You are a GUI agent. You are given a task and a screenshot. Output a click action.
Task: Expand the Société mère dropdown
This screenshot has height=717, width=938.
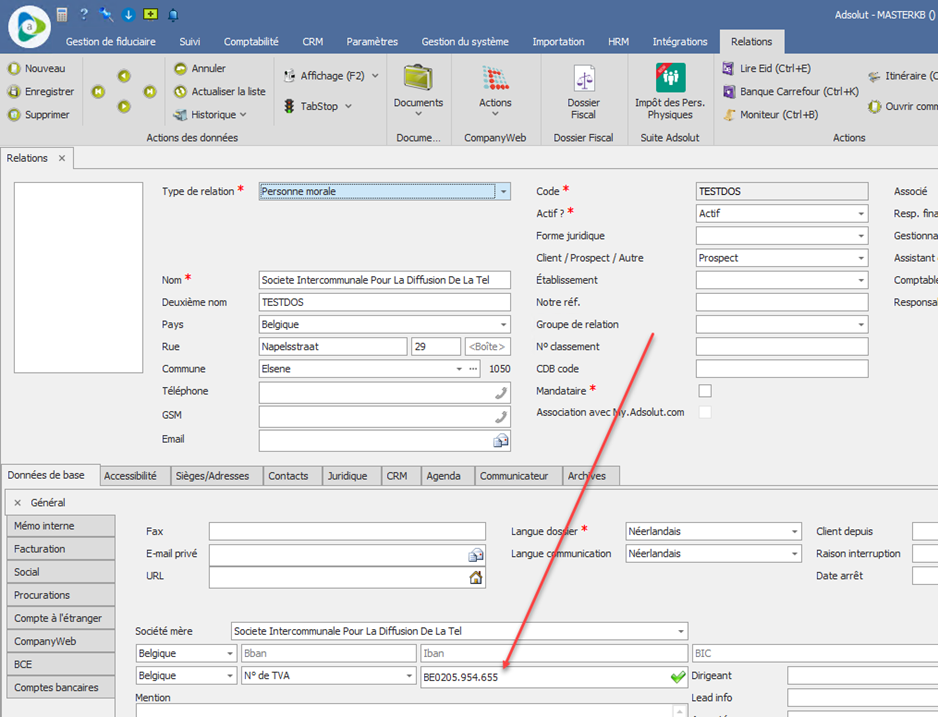point(681,631)
